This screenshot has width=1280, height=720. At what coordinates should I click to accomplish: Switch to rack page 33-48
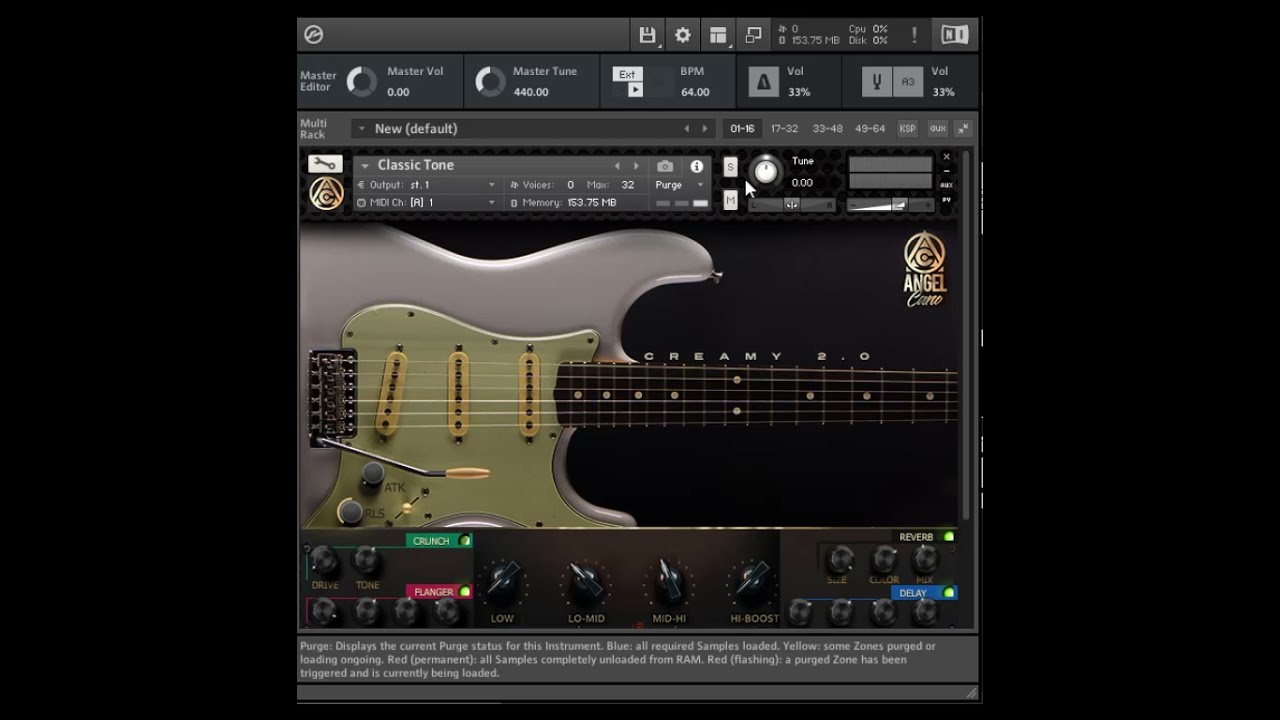pyautogui.click(x=827, y=129)
